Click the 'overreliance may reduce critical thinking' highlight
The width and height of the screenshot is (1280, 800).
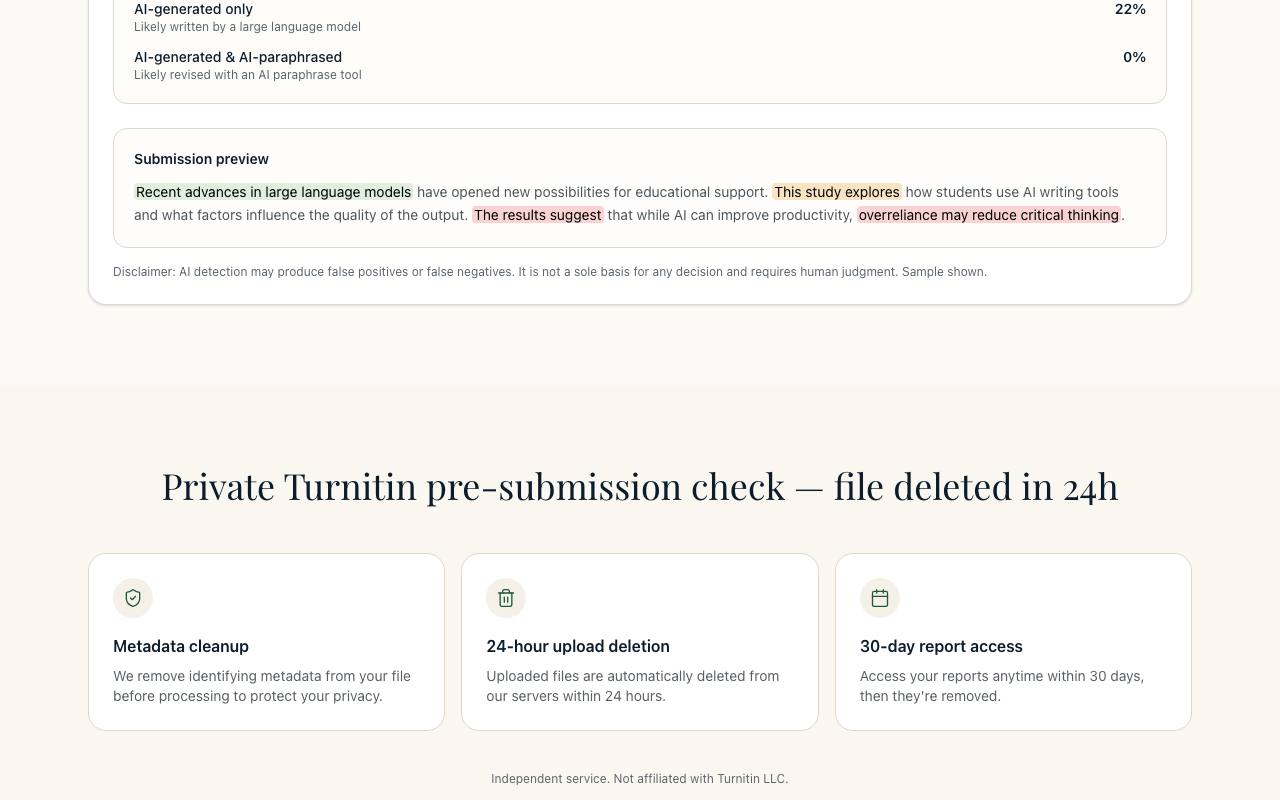pyautogui.click(x=989, y=215)
